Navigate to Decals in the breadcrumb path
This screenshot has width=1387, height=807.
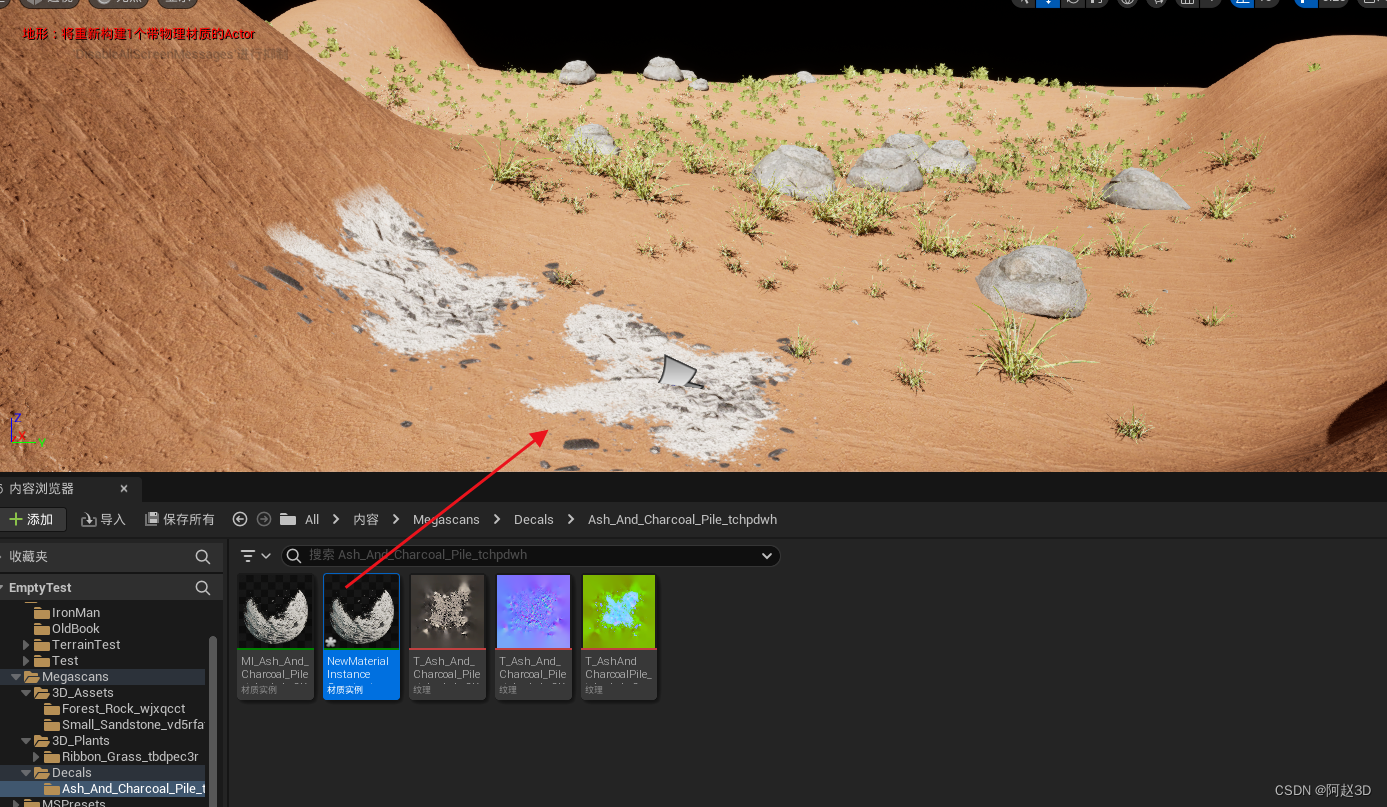pos(533,519)
